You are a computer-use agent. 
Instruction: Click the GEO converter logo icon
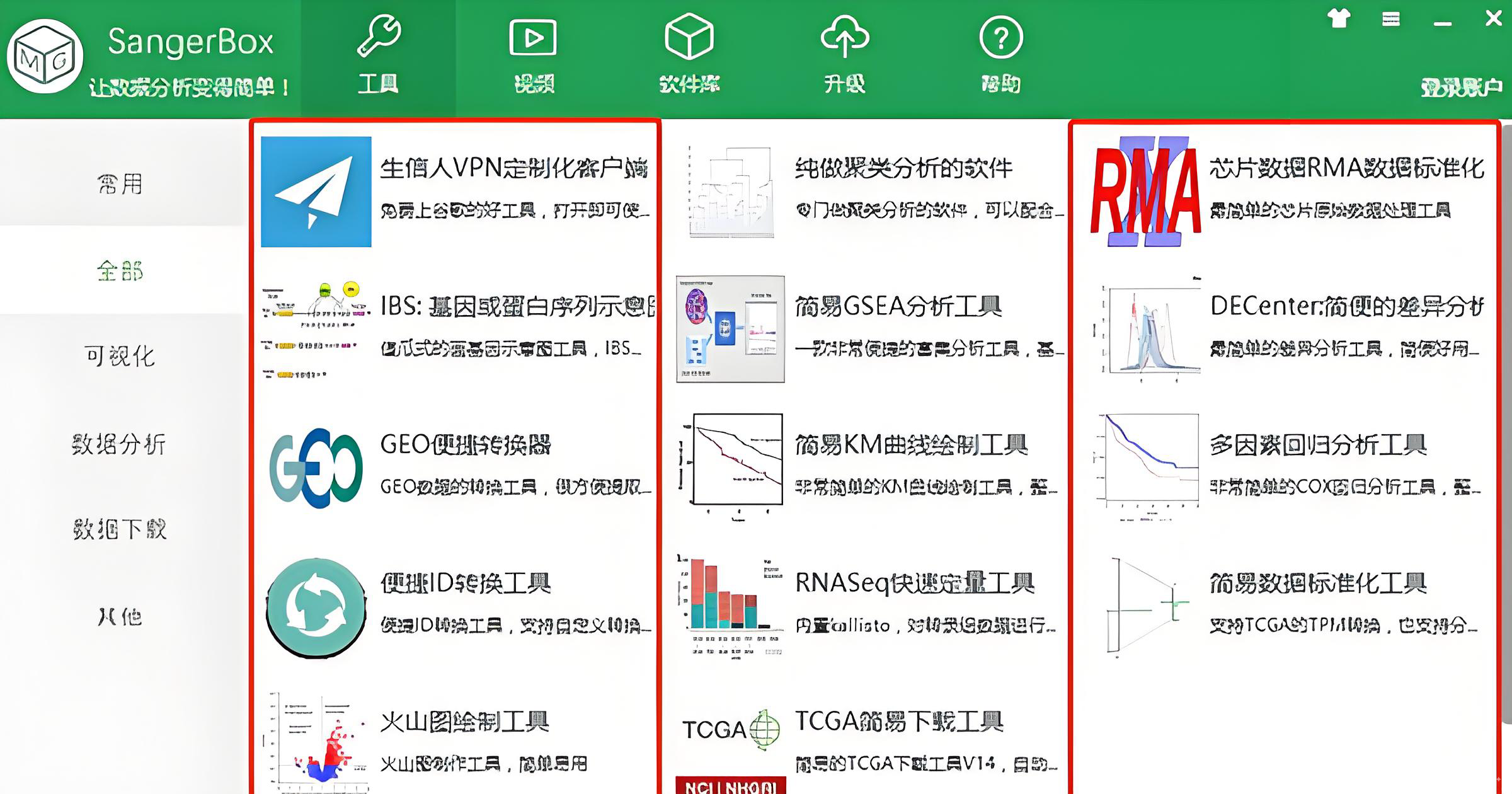pos(315,466)
